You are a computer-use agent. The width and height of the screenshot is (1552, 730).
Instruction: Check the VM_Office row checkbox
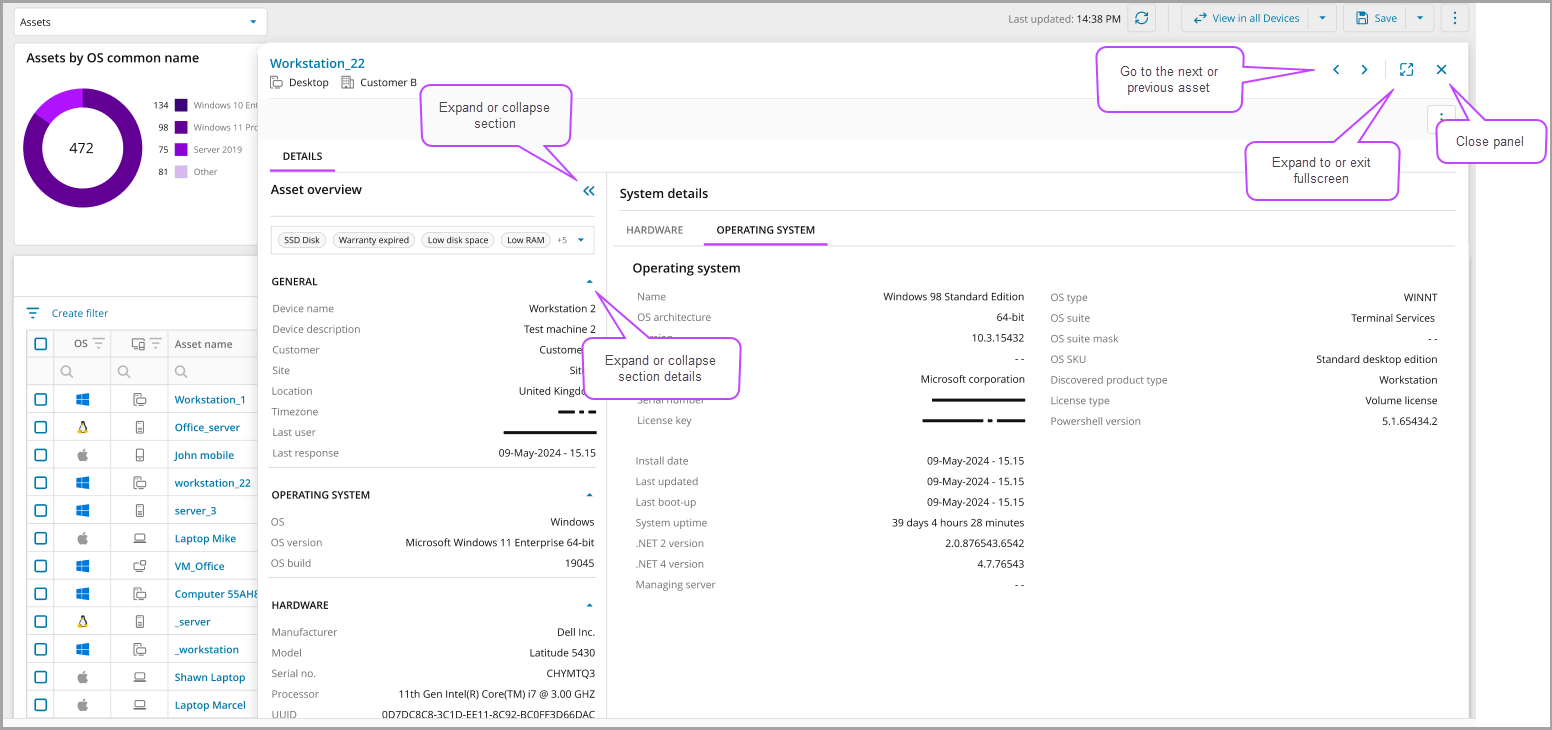(x=40, y=566)
